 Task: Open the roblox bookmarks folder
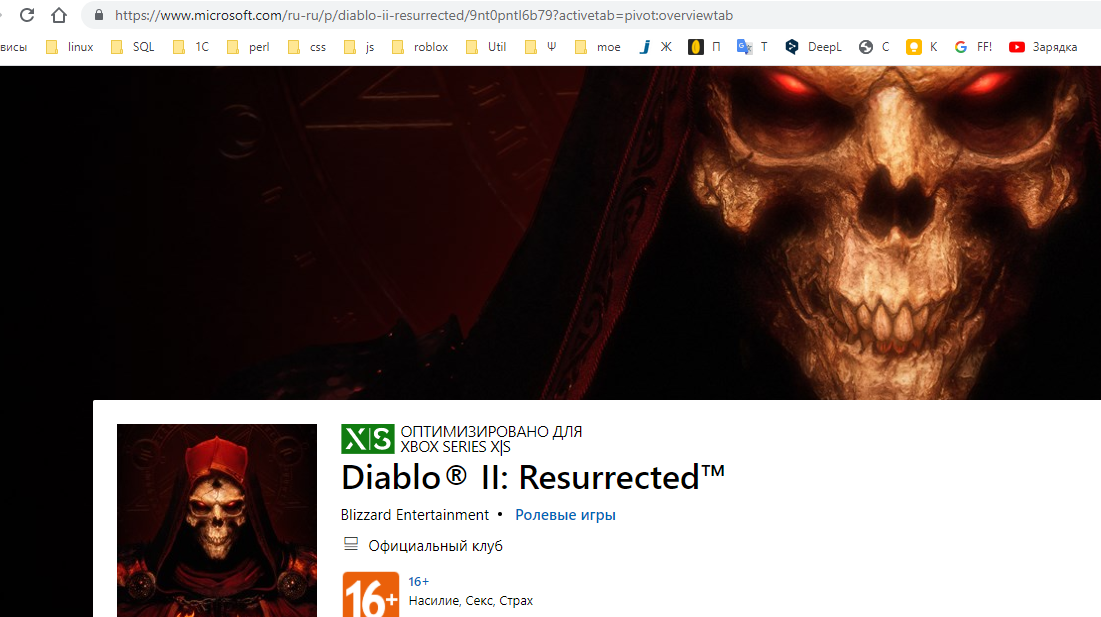click(x=420, y=47)
